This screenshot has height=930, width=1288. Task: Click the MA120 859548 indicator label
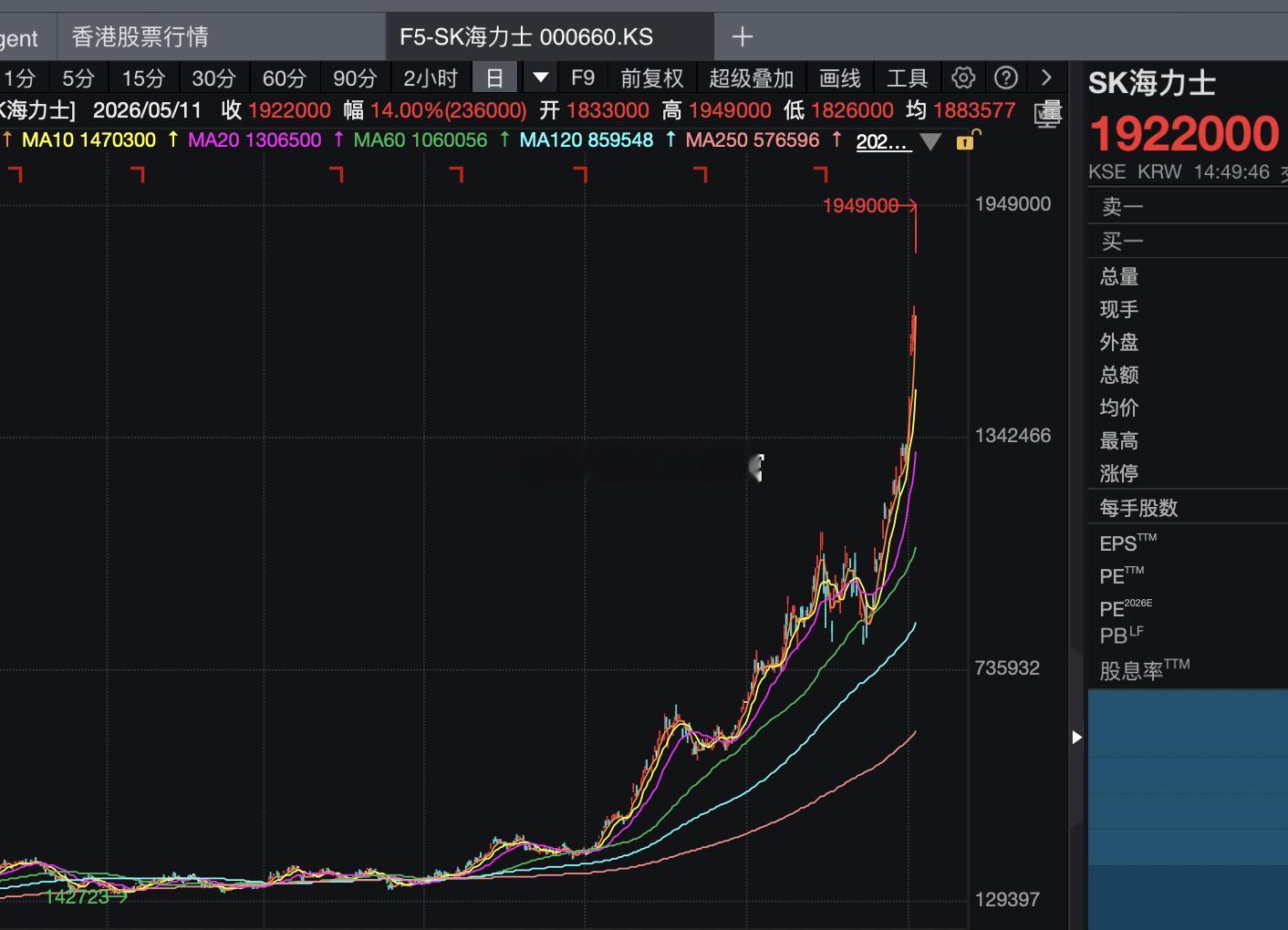(587, 140)
